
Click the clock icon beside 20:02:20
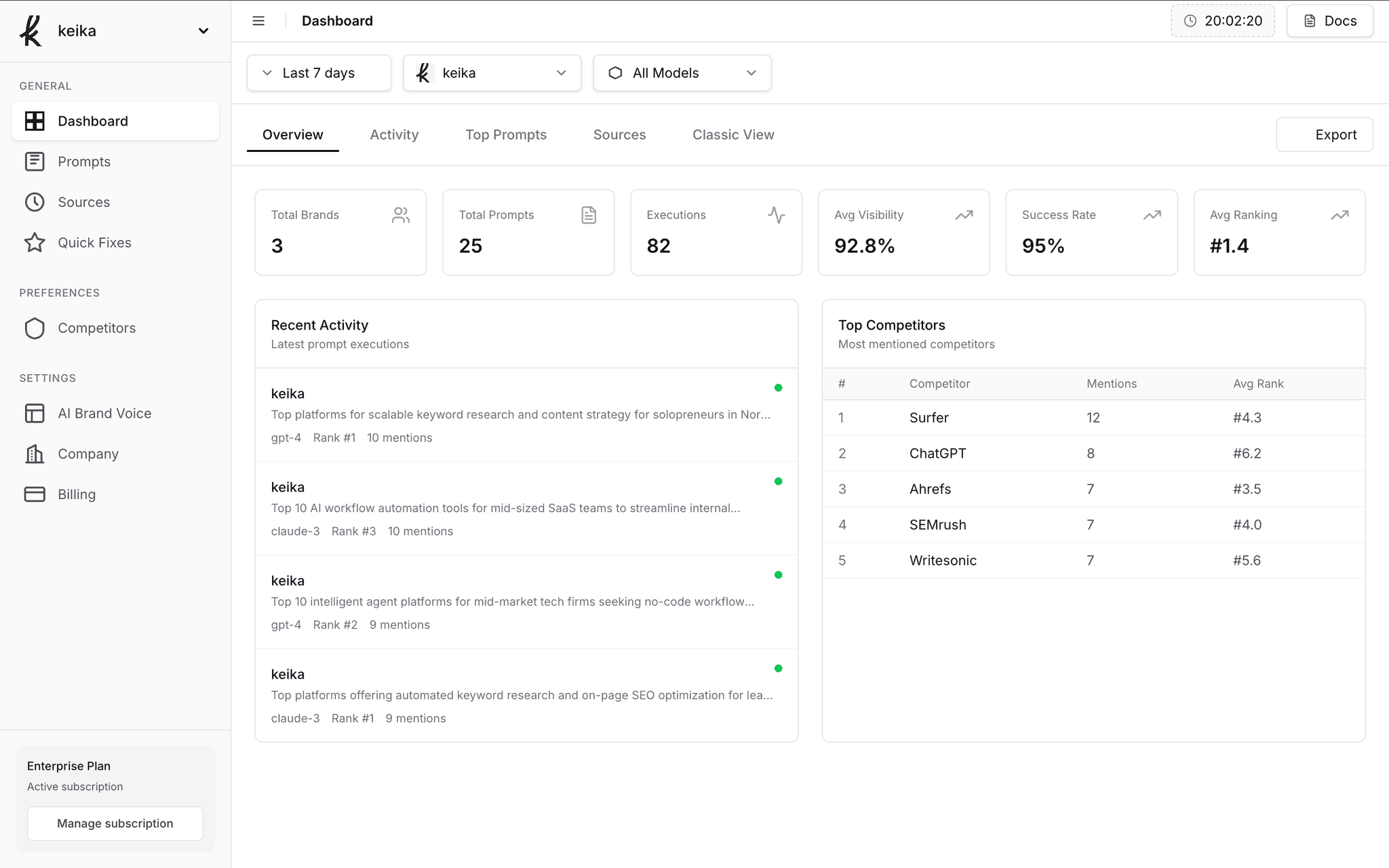click(x=1190, y=21)
